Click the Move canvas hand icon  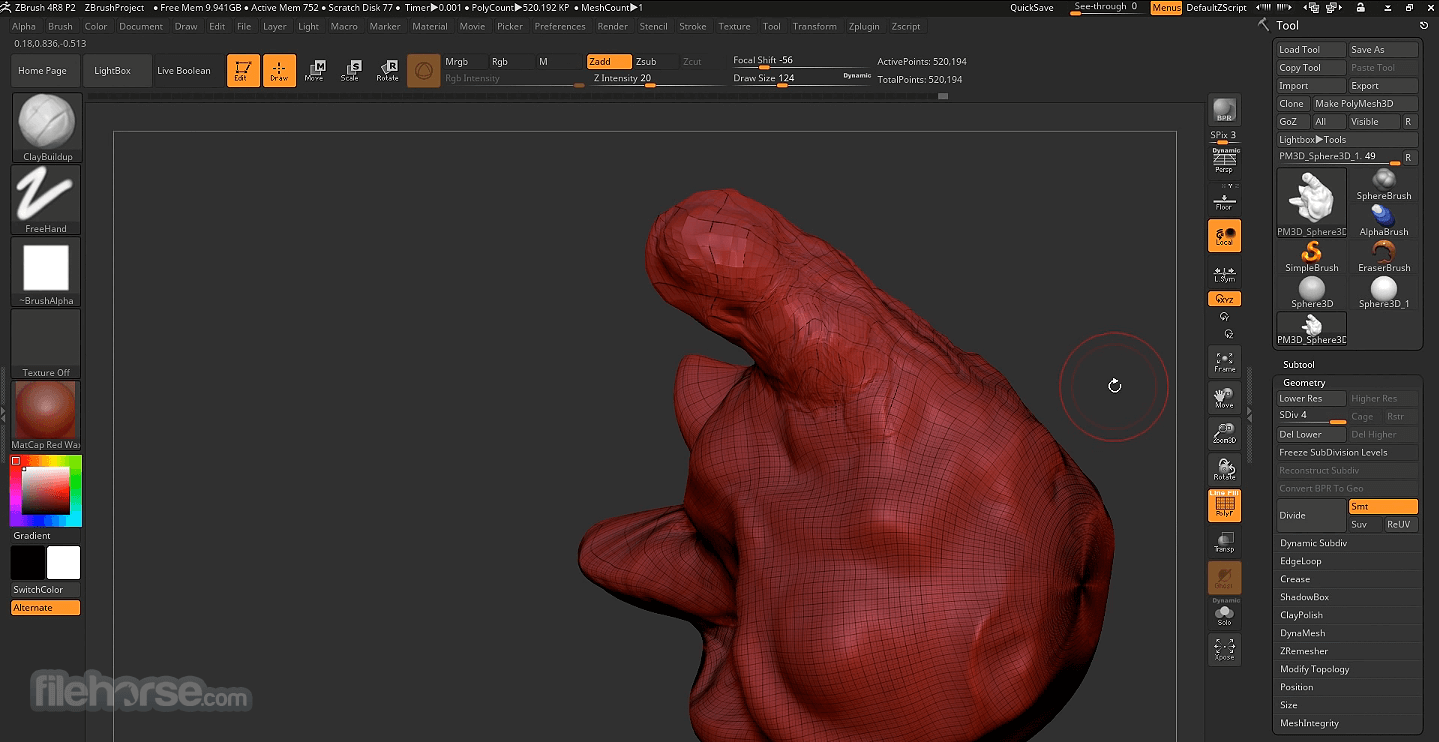pos(1224,398)
